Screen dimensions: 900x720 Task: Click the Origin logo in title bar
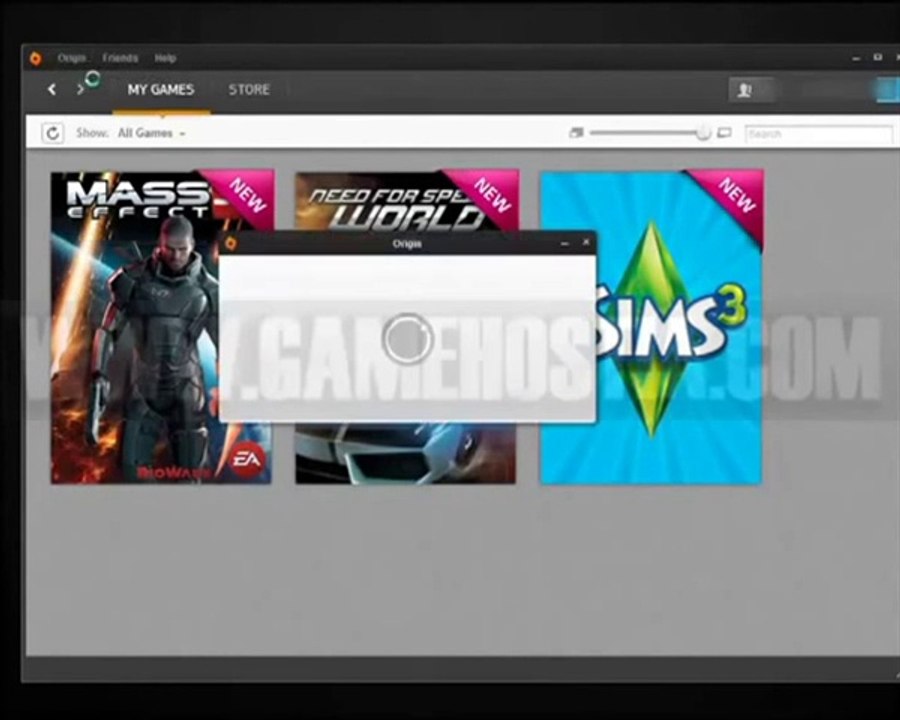tap(36, 58)
